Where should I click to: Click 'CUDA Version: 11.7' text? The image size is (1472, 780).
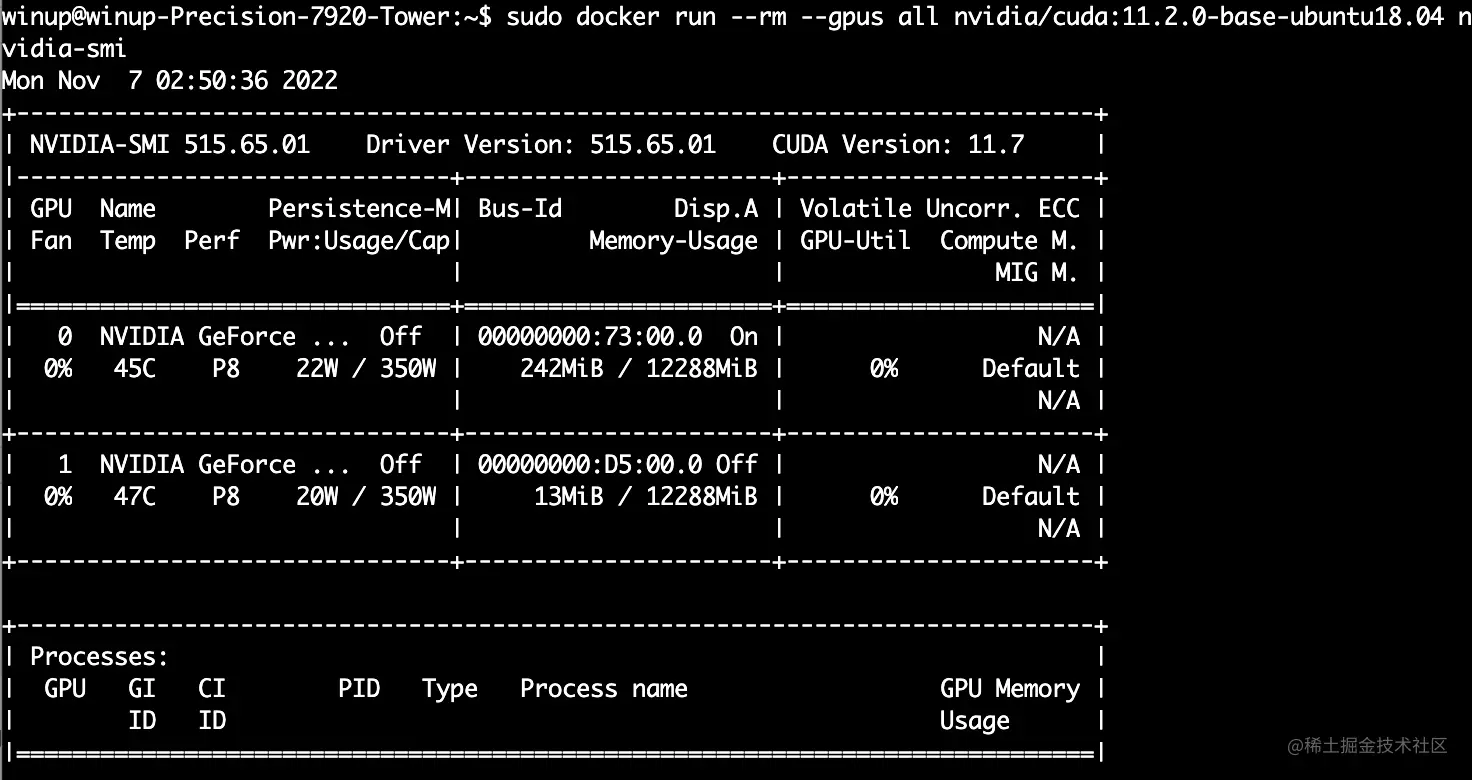point(898,144)
